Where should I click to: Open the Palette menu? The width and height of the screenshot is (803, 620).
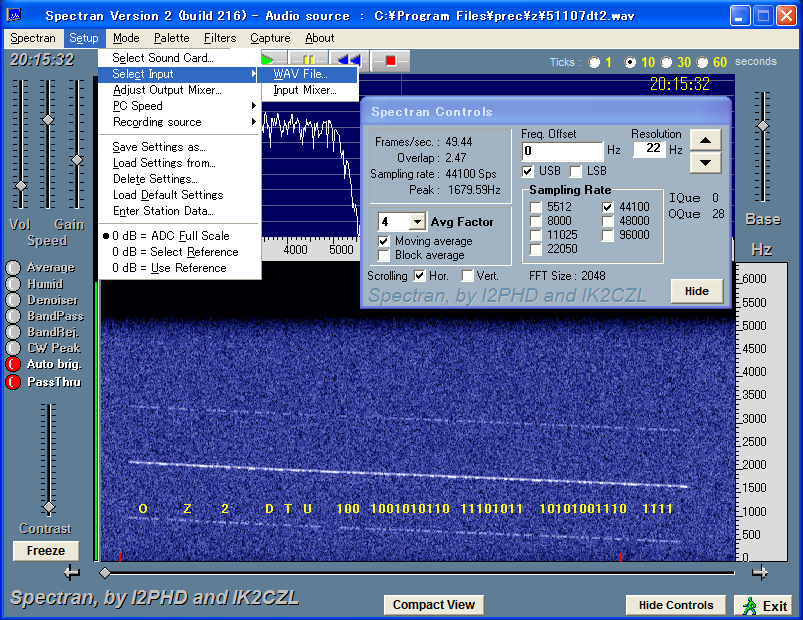coord(172,38)
